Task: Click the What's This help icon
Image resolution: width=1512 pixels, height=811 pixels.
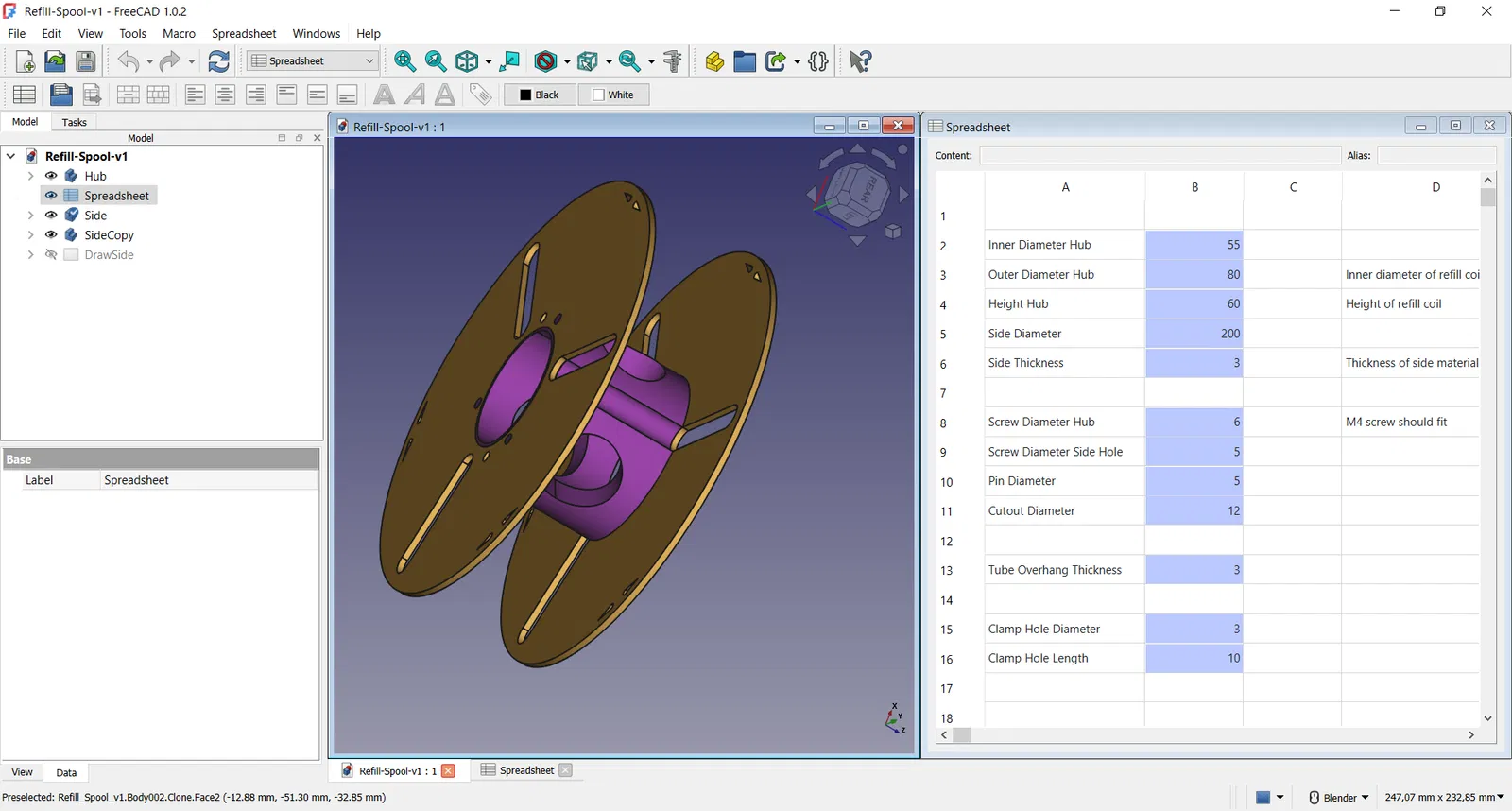Action: pyautogui.click(x=860, y=61)
